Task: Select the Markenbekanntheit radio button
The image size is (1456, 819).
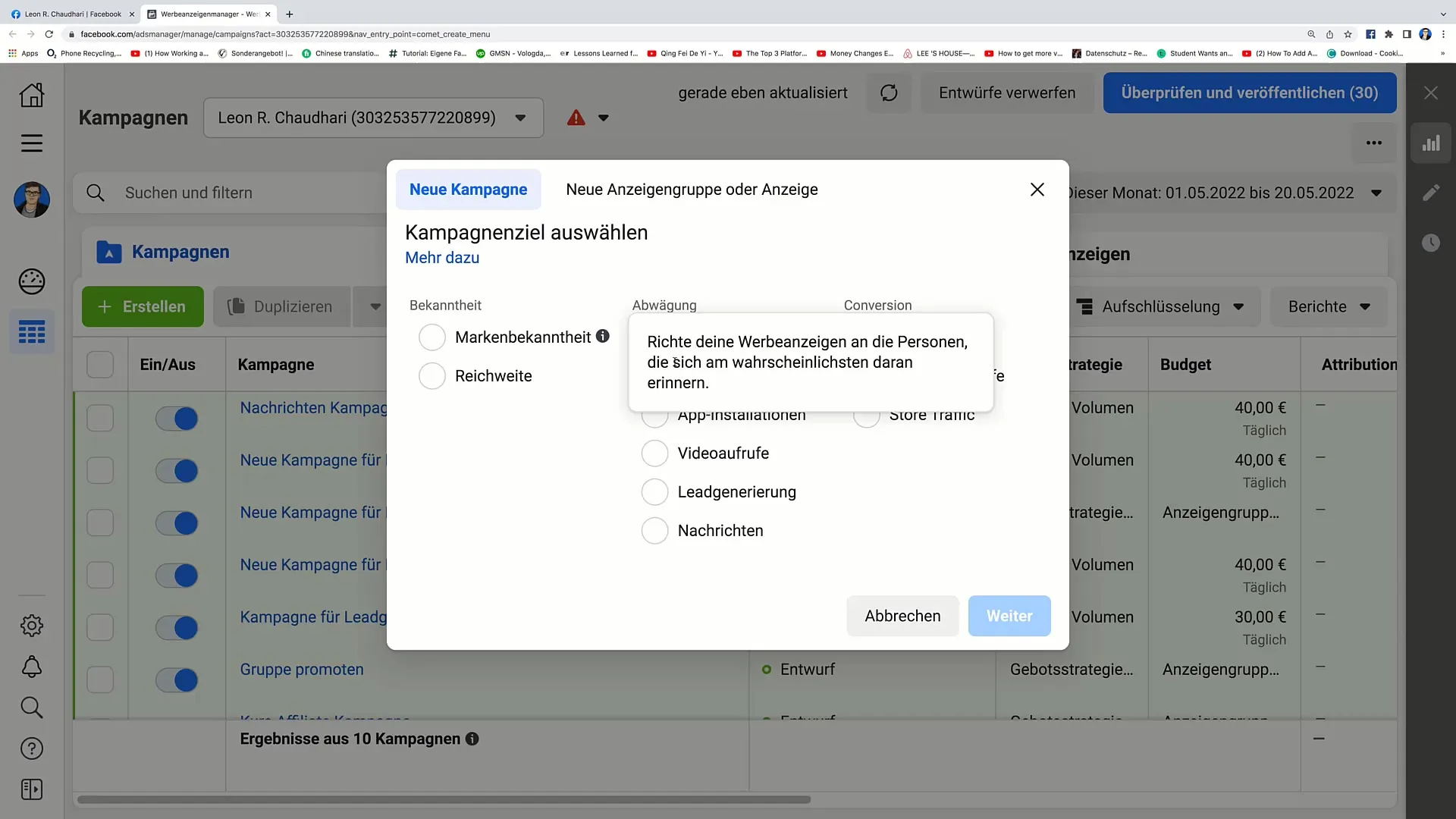Action: [x=432, y=337]
